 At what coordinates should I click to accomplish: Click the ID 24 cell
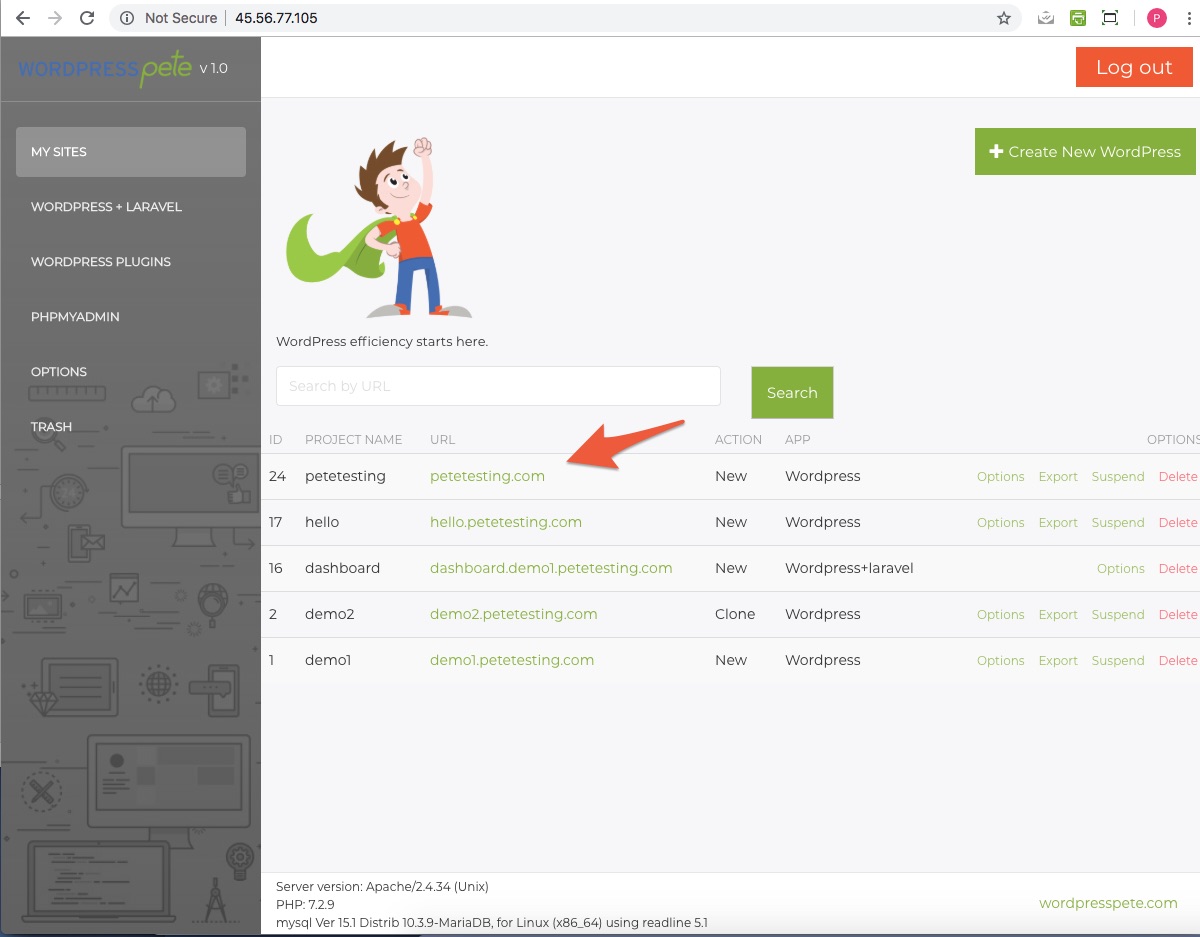pyautogui.click(x=277, y=477)
